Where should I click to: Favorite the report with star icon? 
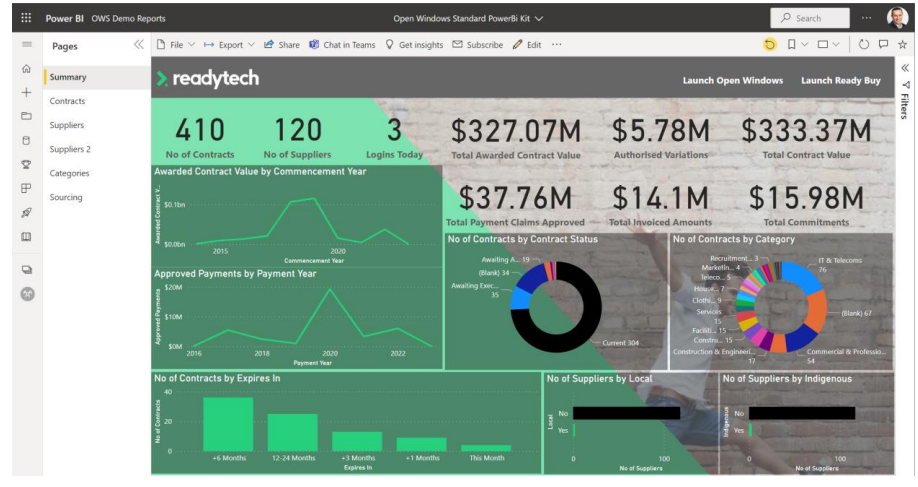[903, 44]
